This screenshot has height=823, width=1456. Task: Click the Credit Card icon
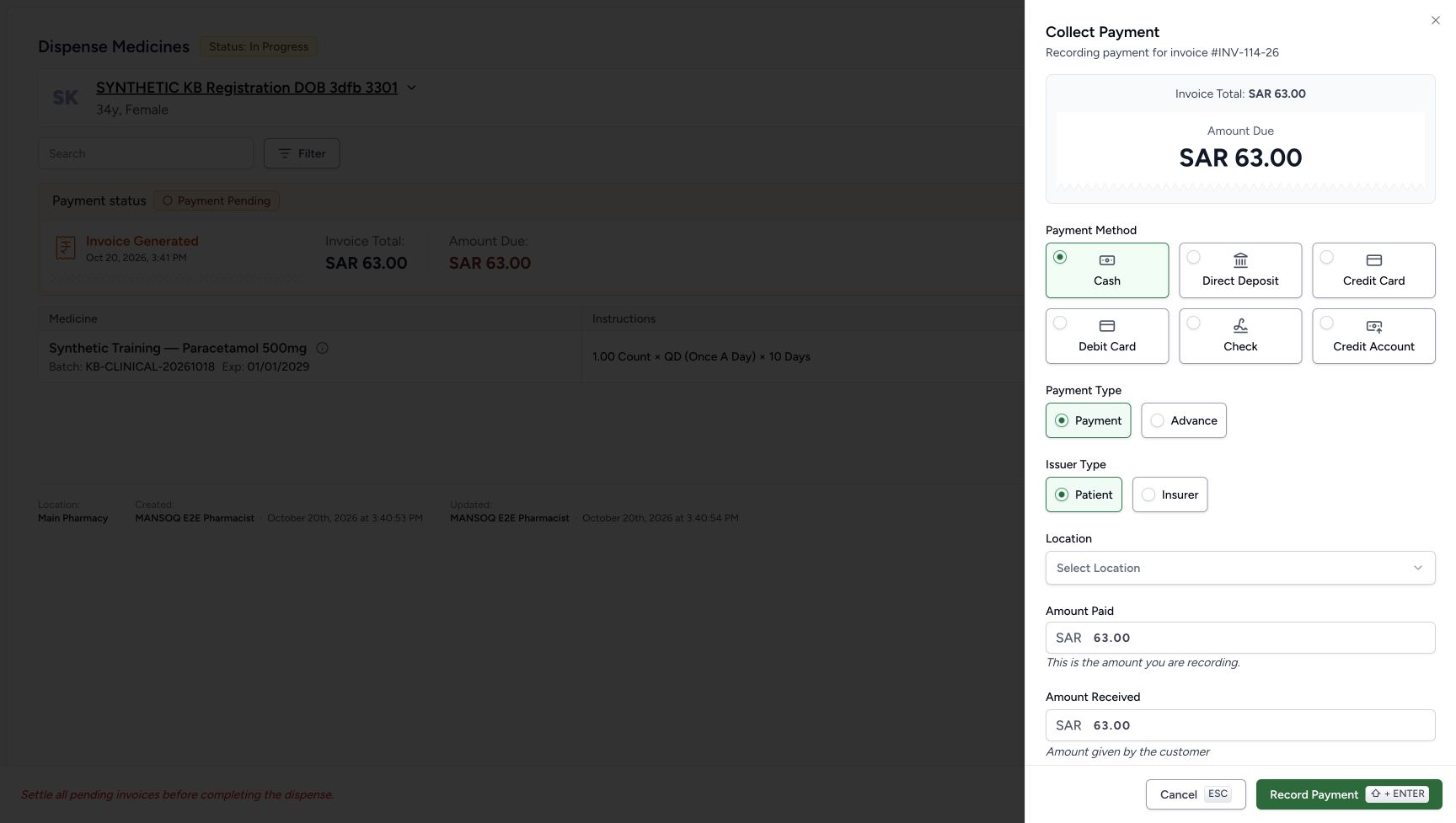pyautogui.click(x=1373, y=260)
